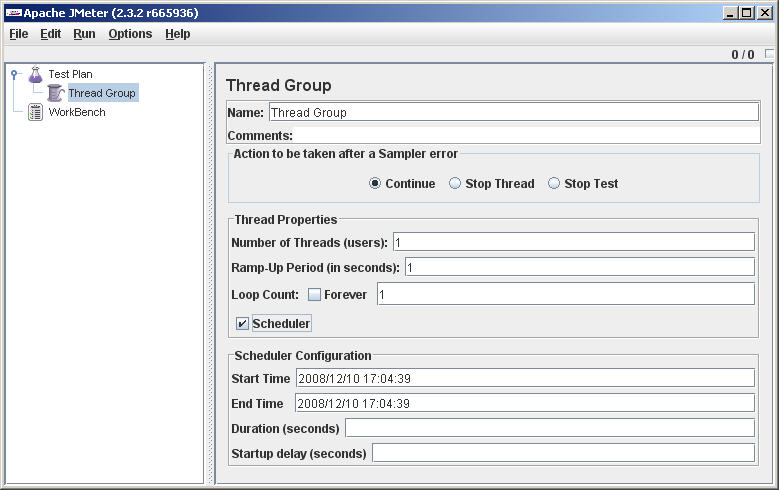779x490 pixels.
Task: Open the Options menu
Action: pos(130,34)
